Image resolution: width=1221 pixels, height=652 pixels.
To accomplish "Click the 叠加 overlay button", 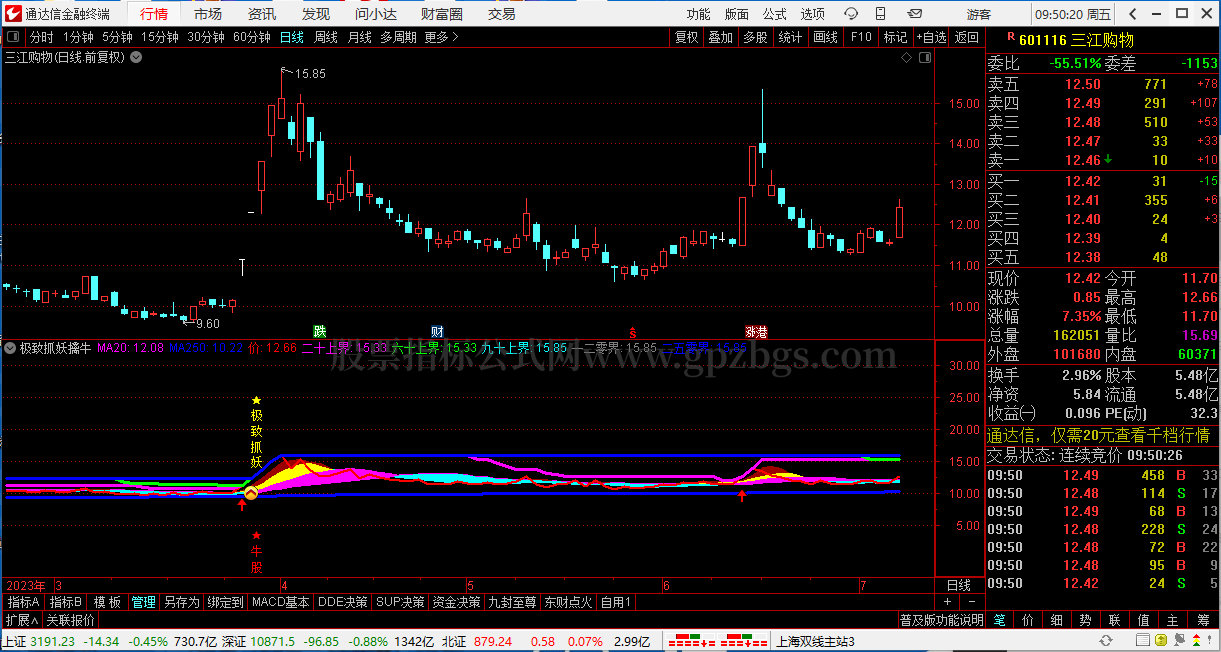I will [720, 37].
